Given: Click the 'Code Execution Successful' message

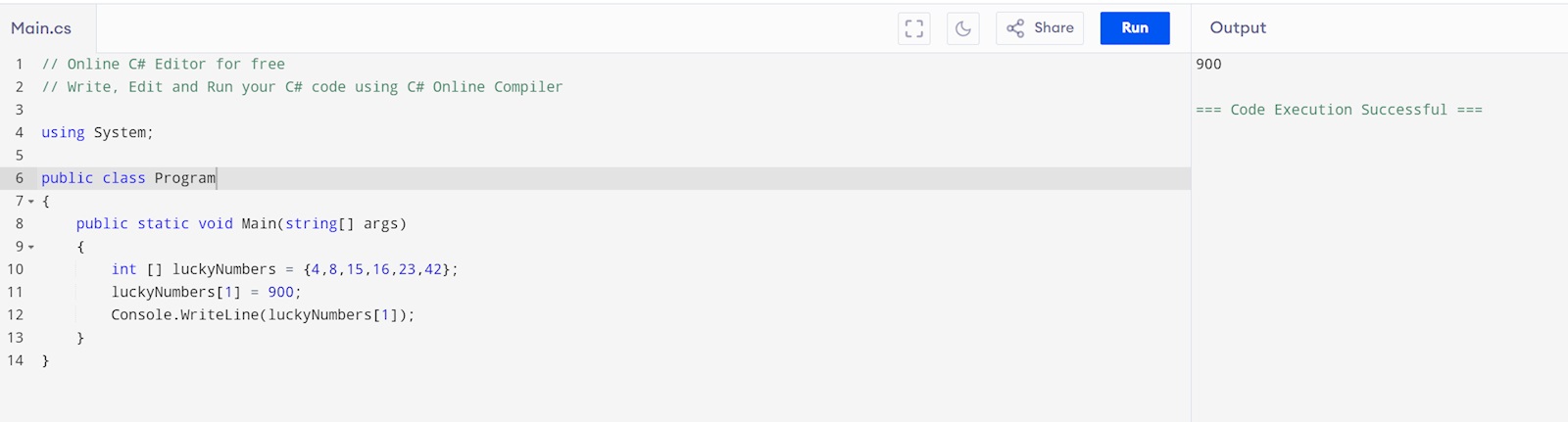Looking at the screenshot, I should pos(1339,110).
